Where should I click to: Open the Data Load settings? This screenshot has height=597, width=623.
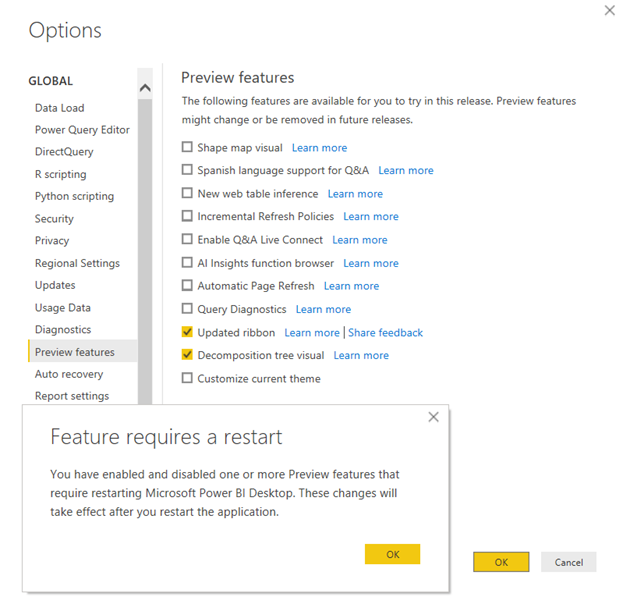tap(59, 108)
